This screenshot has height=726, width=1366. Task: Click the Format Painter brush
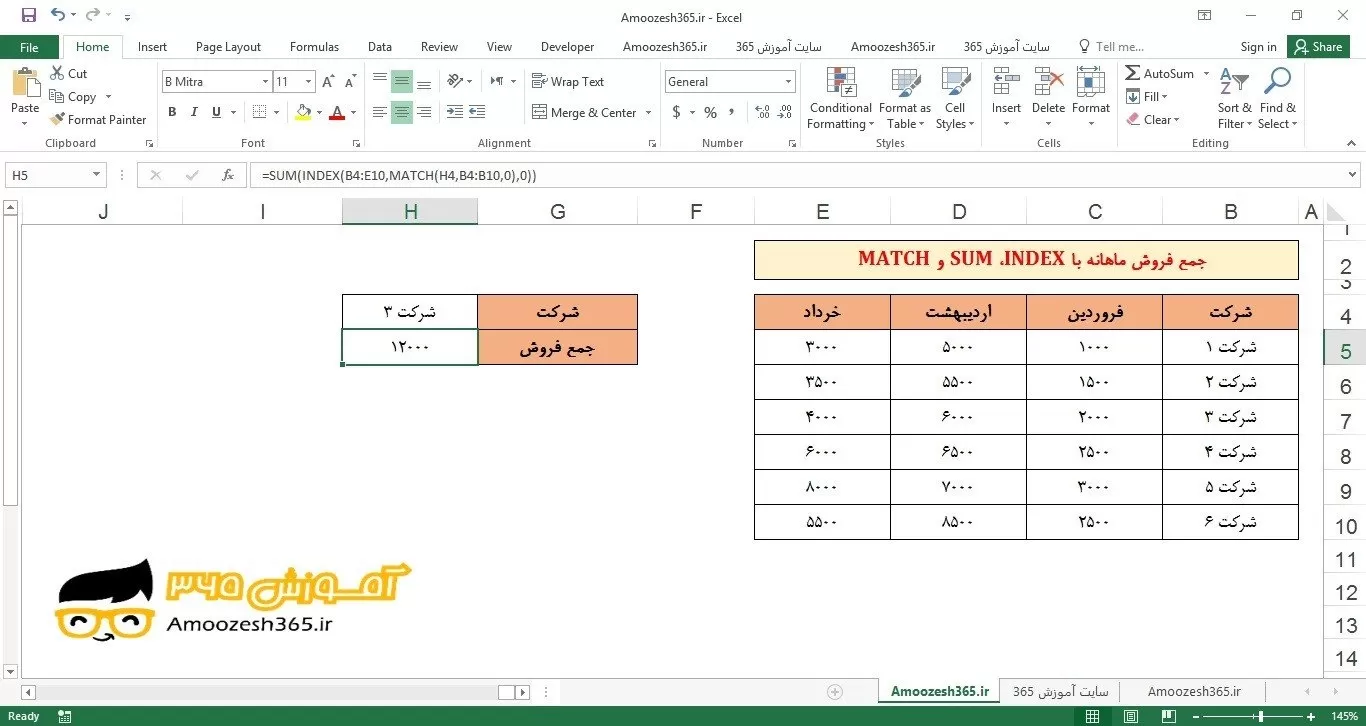[98, 120]
